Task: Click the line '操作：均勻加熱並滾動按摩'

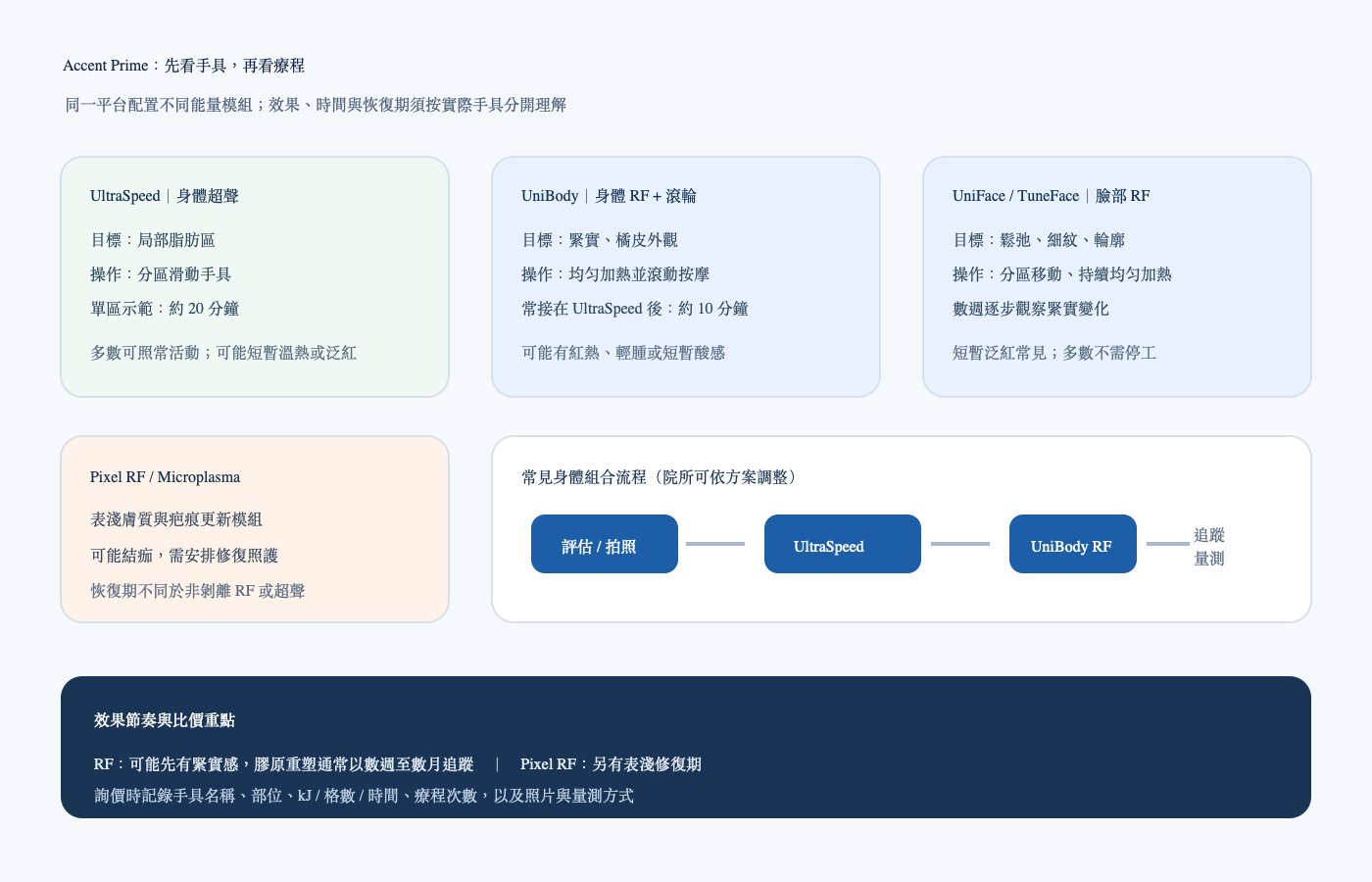Action: 615,274
